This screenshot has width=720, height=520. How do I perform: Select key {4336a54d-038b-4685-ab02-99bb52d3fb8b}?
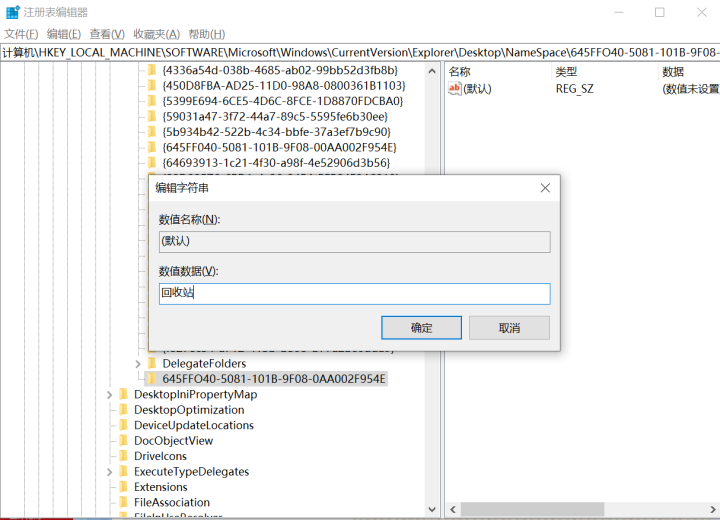click(x=280, y=70)
